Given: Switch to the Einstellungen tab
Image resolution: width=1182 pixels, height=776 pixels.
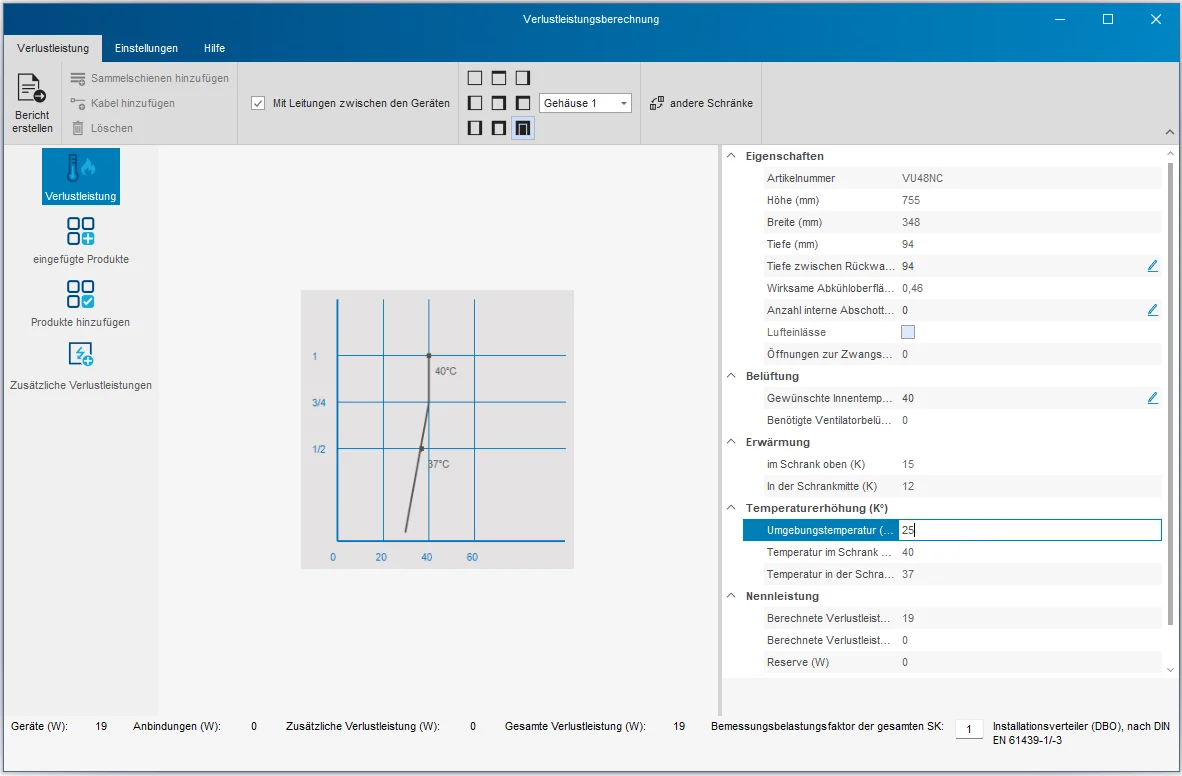Looking at the screenshot, I should (x=146, y=48).
